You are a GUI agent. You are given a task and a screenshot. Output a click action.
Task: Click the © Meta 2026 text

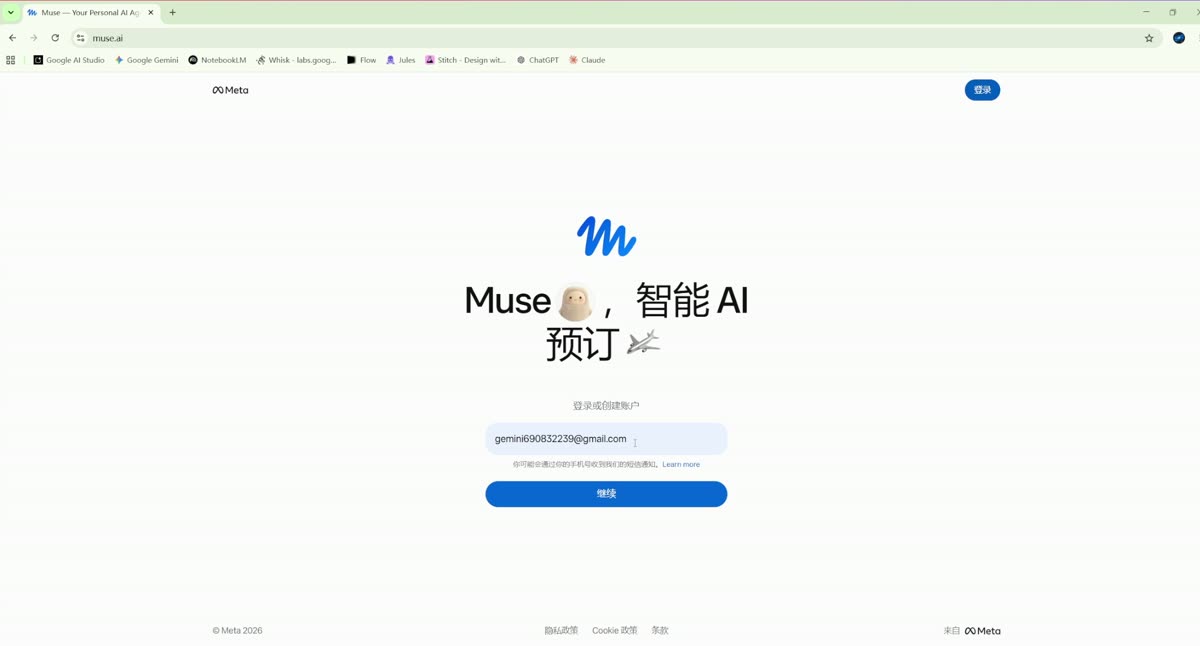pyautogui.click(x=237, y=631)
